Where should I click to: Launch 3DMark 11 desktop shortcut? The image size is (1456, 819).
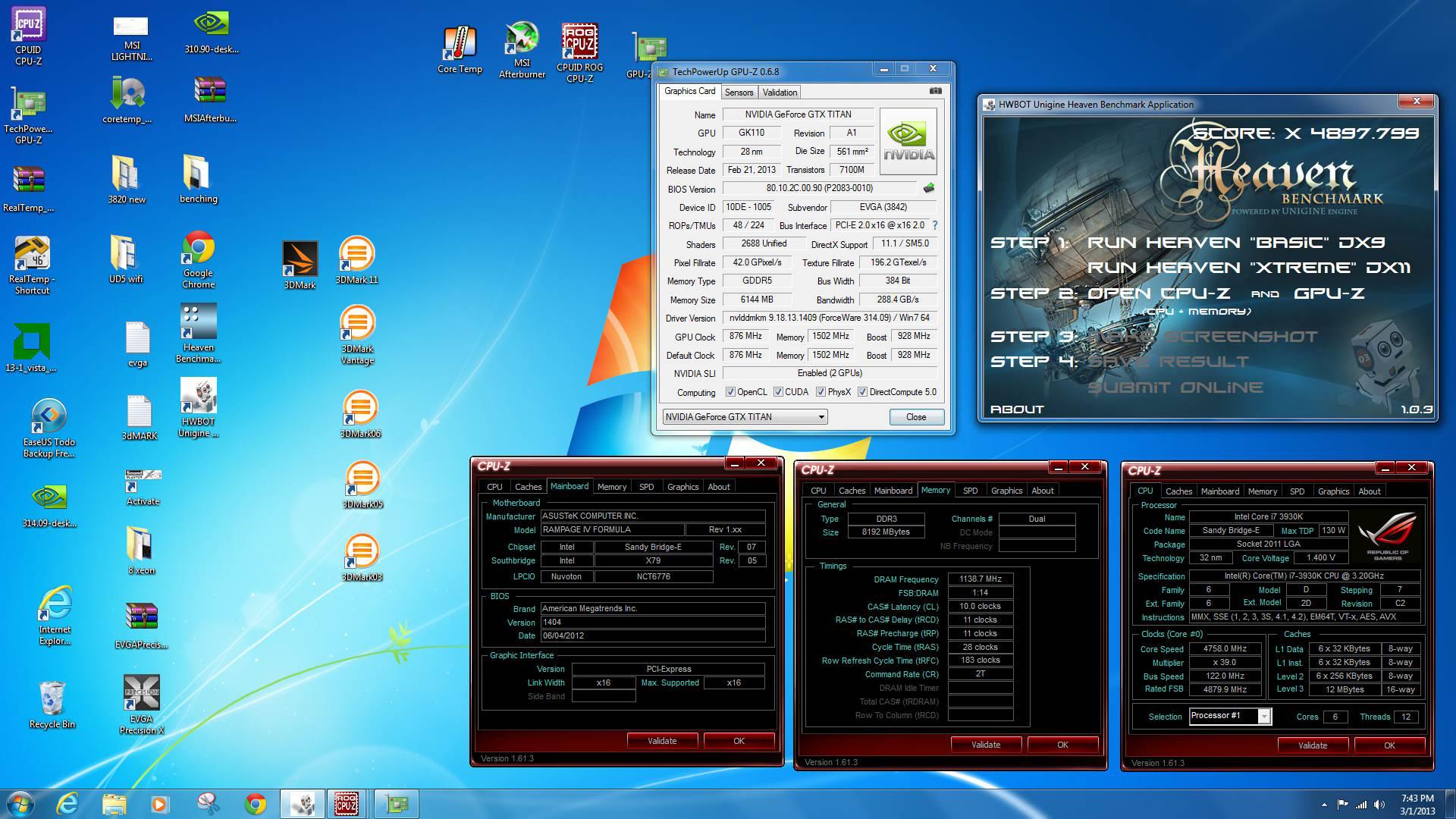click(356, 260)
